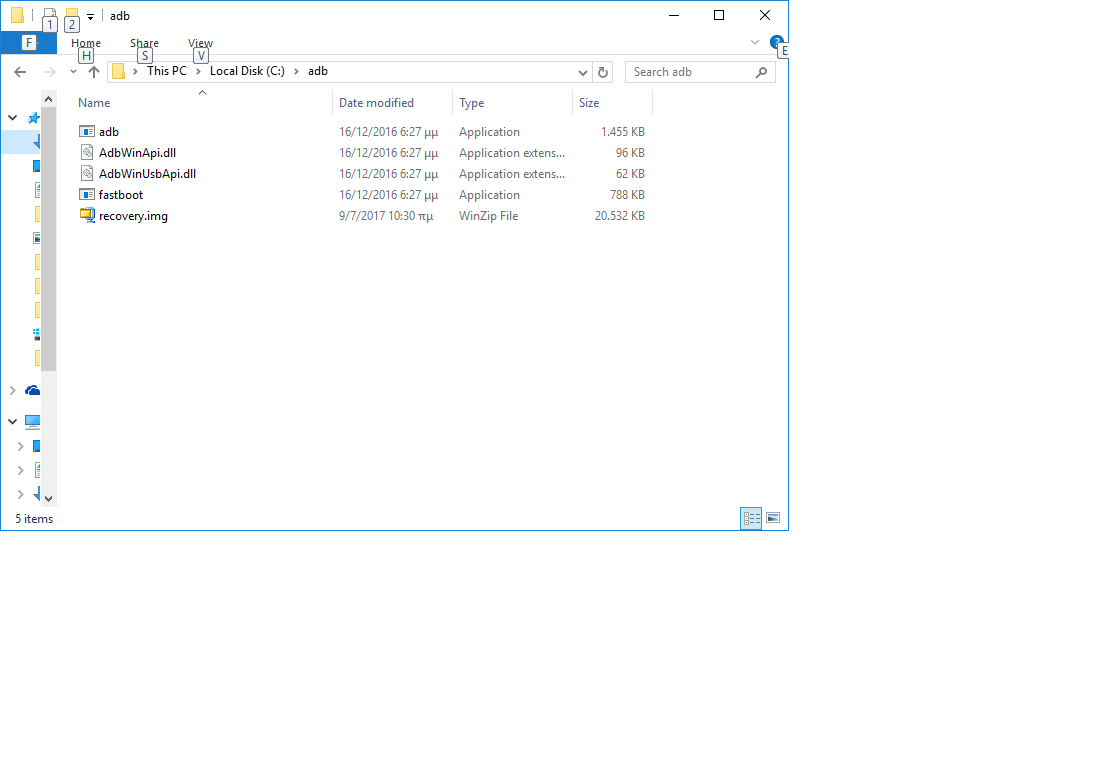This screenshot has width=1108, height=772.
Task: Click the Up one level arrow
Action: pyautogui.click(x=94, y=72)
